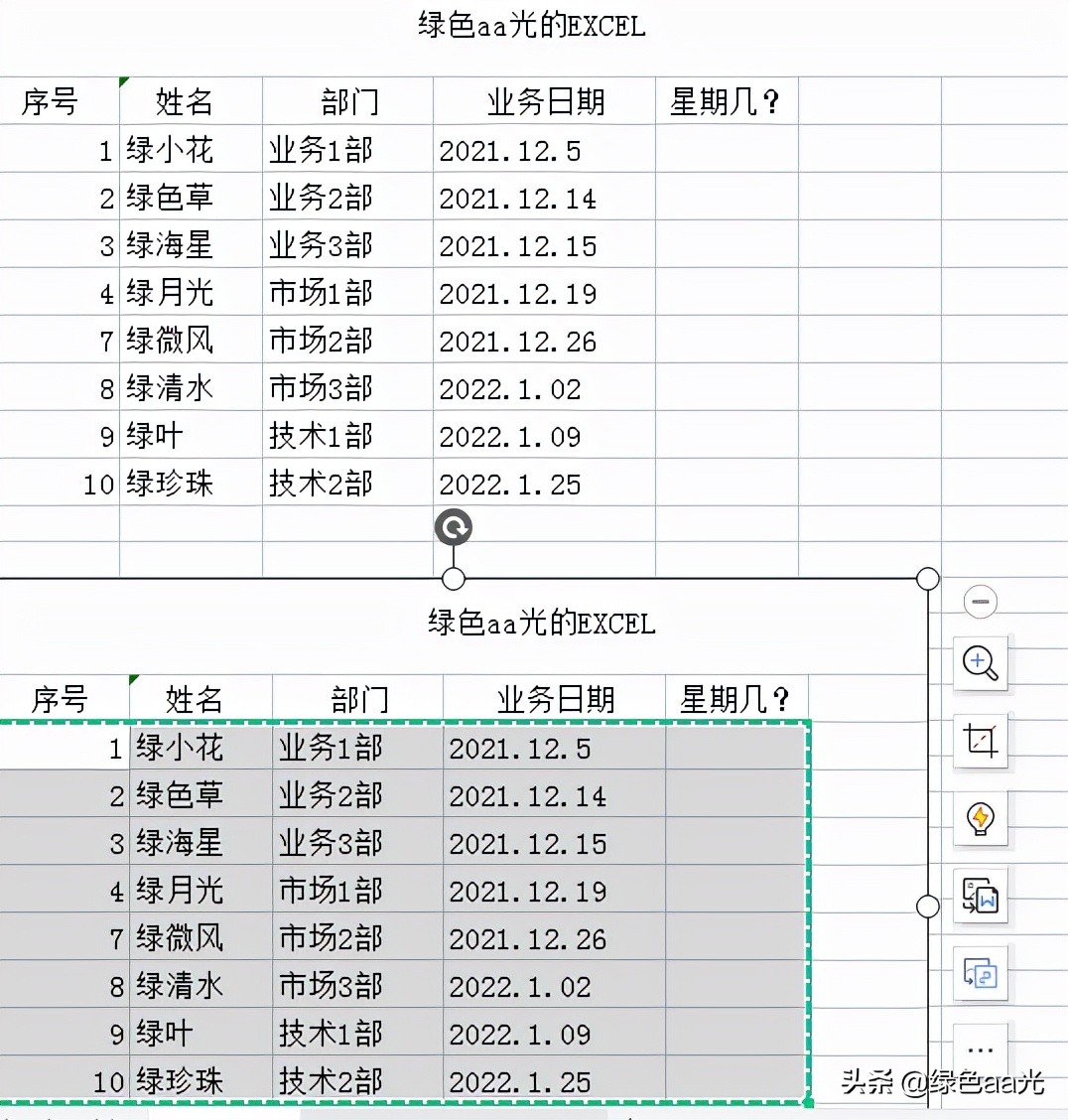
Task: Select empty 星期几 cell in worksheet 绿小花 row
Action: pyautogui.click(x=727, y=149)
